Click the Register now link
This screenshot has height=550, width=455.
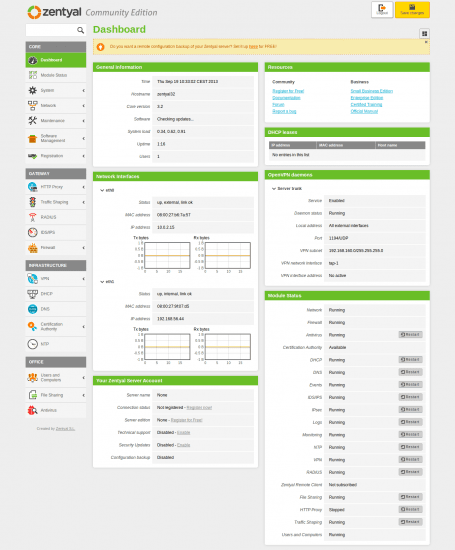(x=199, y=408)
